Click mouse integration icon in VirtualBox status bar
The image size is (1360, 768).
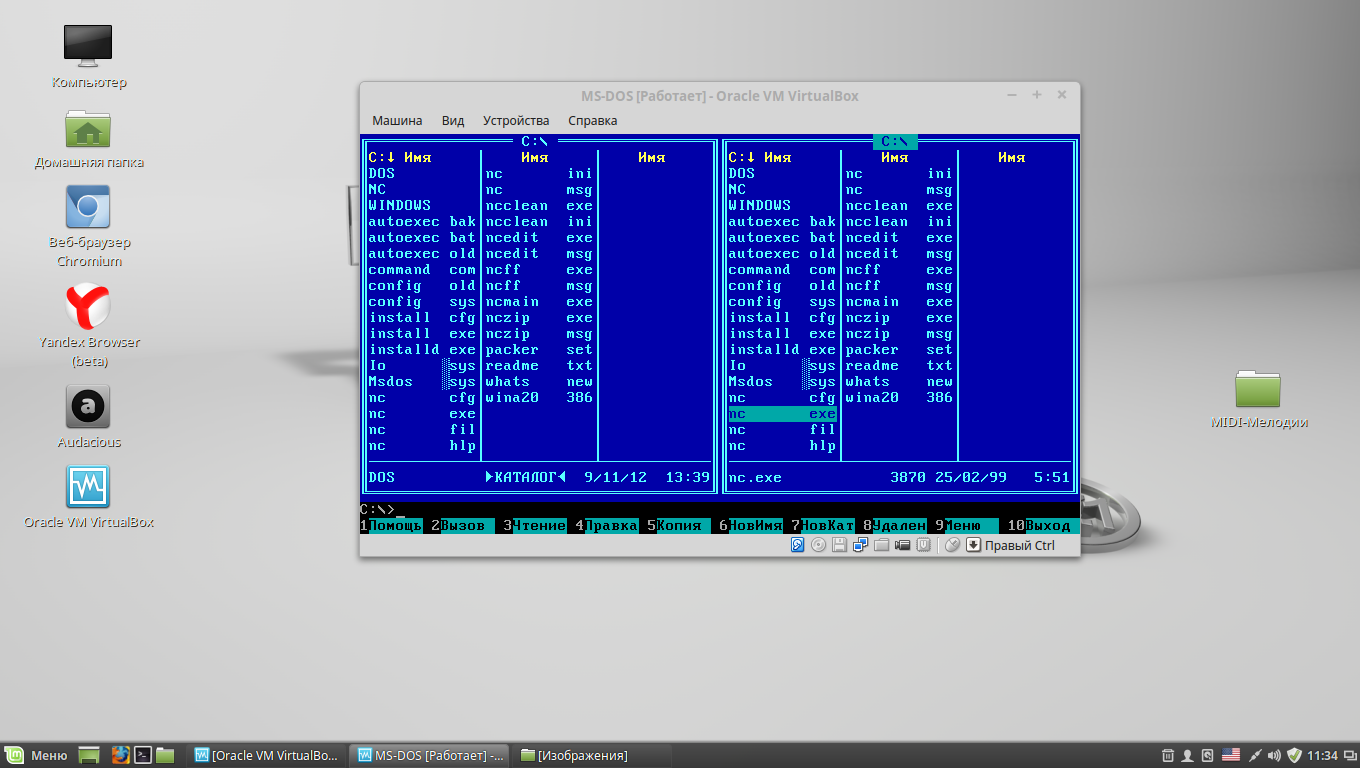tap(952, 545)
